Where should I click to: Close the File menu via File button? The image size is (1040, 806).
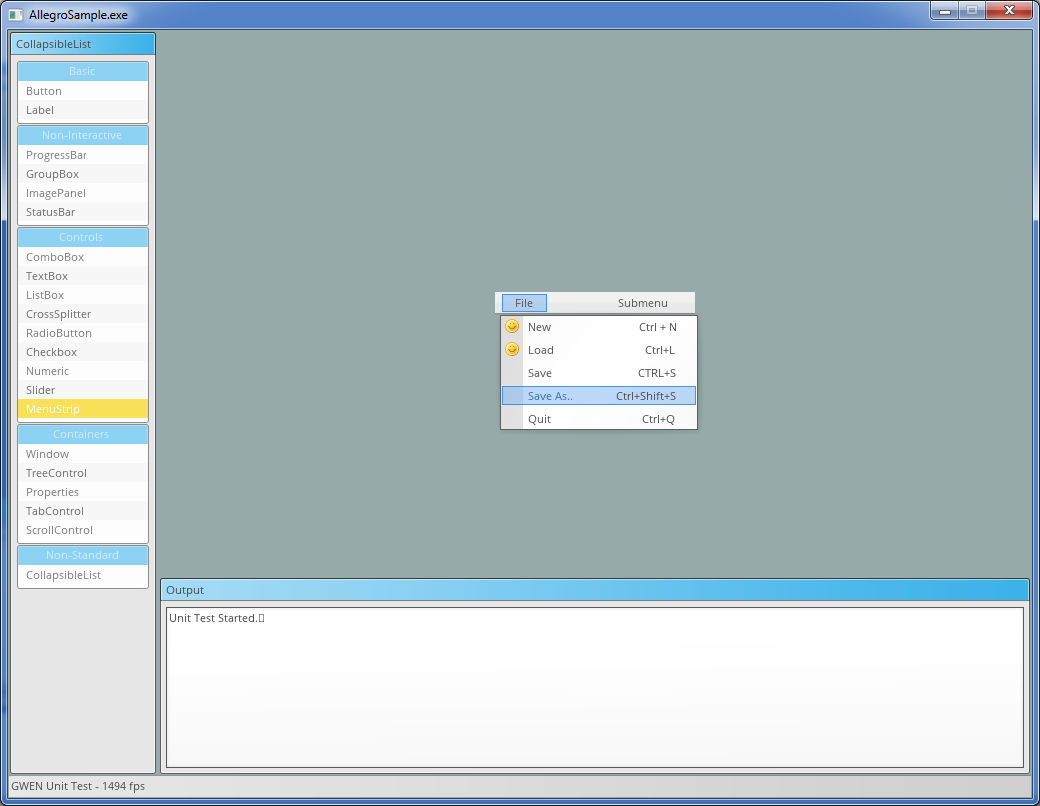point(524,303)
